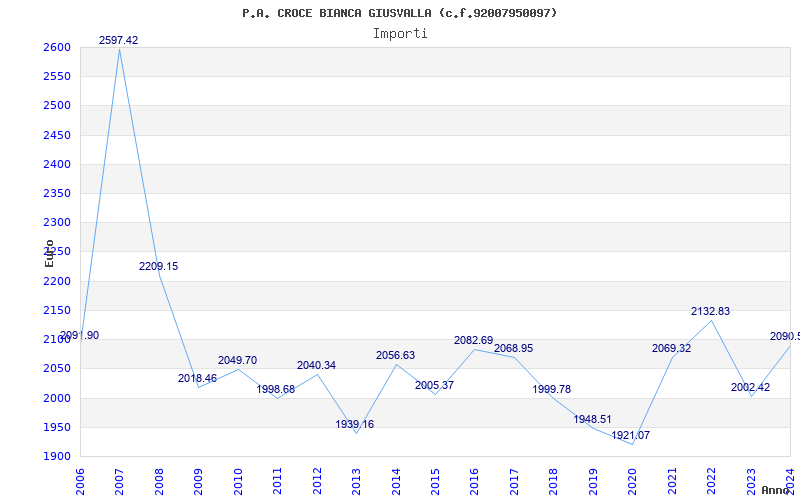The height and width of the screenshot is (500, 800).
Task: Select the 2068.95 data label
Action: point(513,348)
